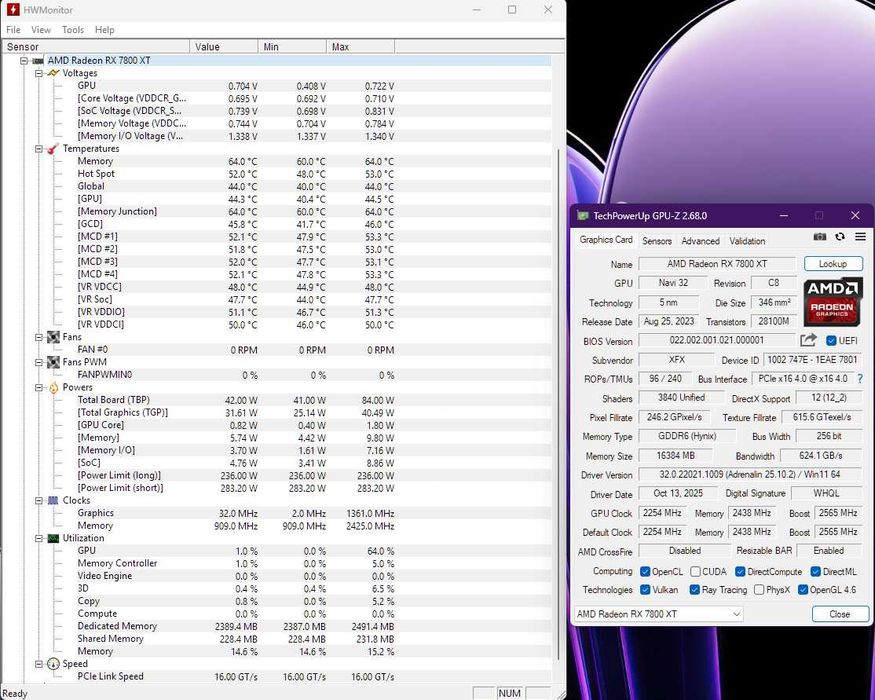Click the AMD Radeon Graphics logo

pos(832,303)
